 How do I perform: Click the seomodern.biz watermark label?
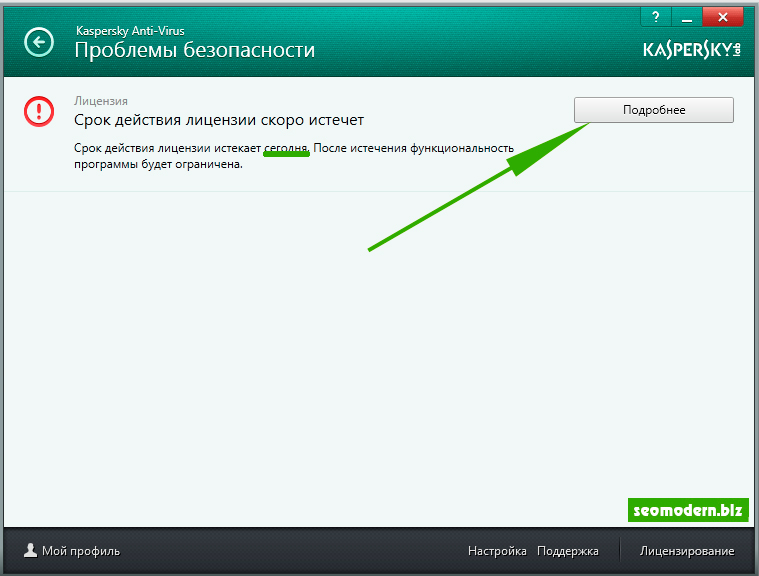[x=688, y=510]
